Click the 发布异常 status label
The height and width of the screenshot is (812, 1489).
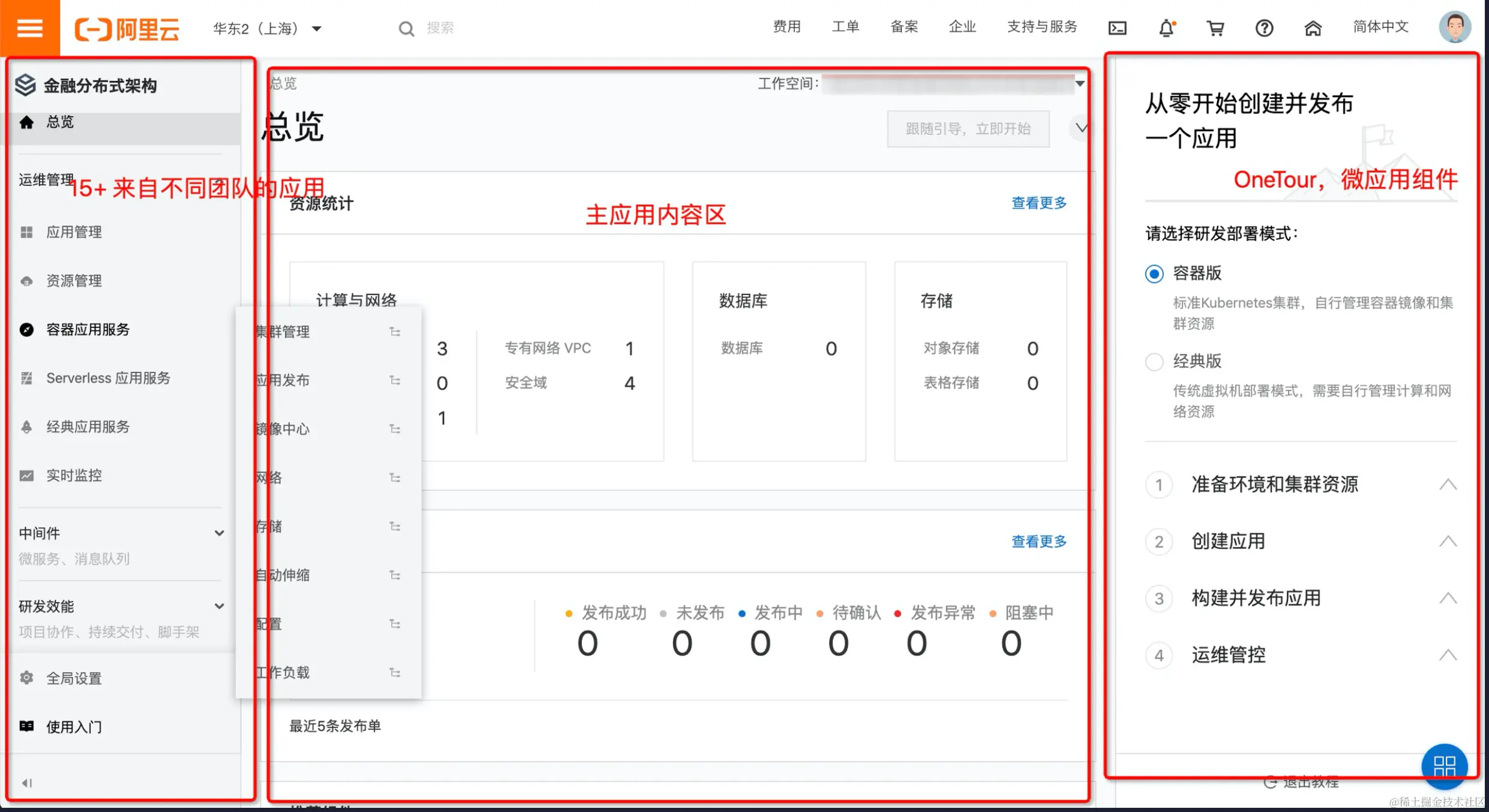943,613
